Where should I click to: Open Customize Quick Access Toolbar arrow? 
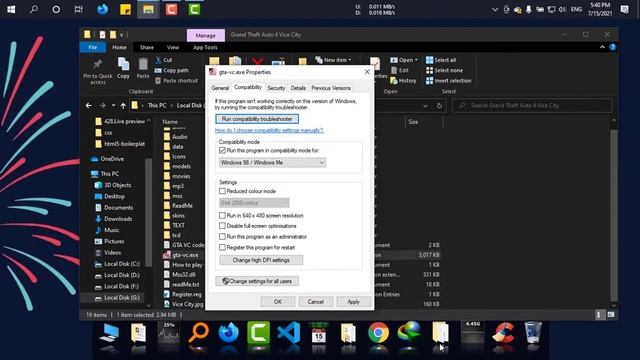[x=122, y=35]
